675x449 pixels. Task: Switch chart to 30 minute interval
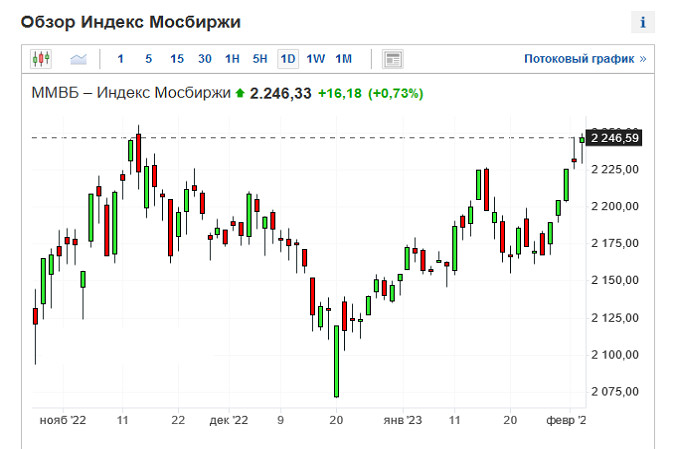pyautogui.click(x=204, y=59)
